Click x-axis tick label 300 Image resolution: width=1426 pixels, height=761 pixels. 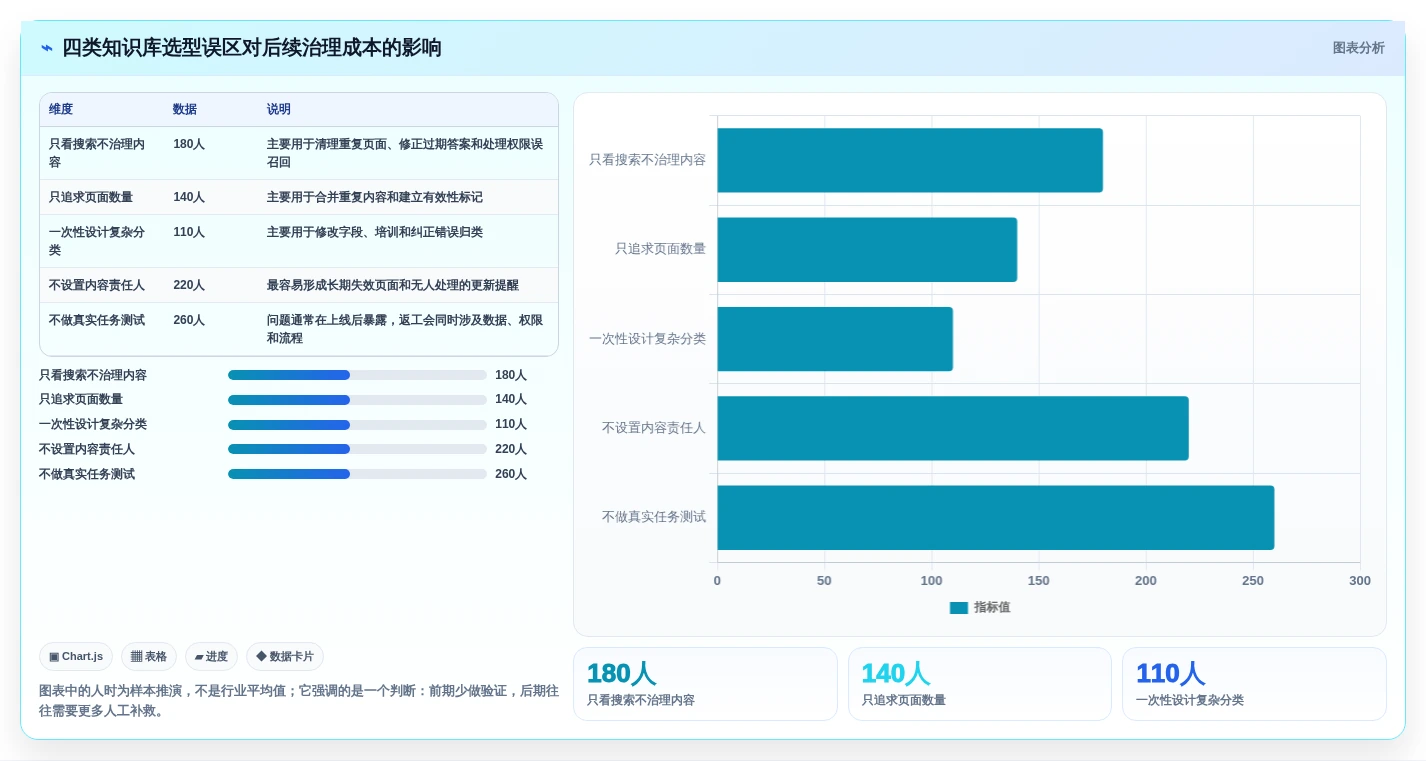(x=1360, y=581)
